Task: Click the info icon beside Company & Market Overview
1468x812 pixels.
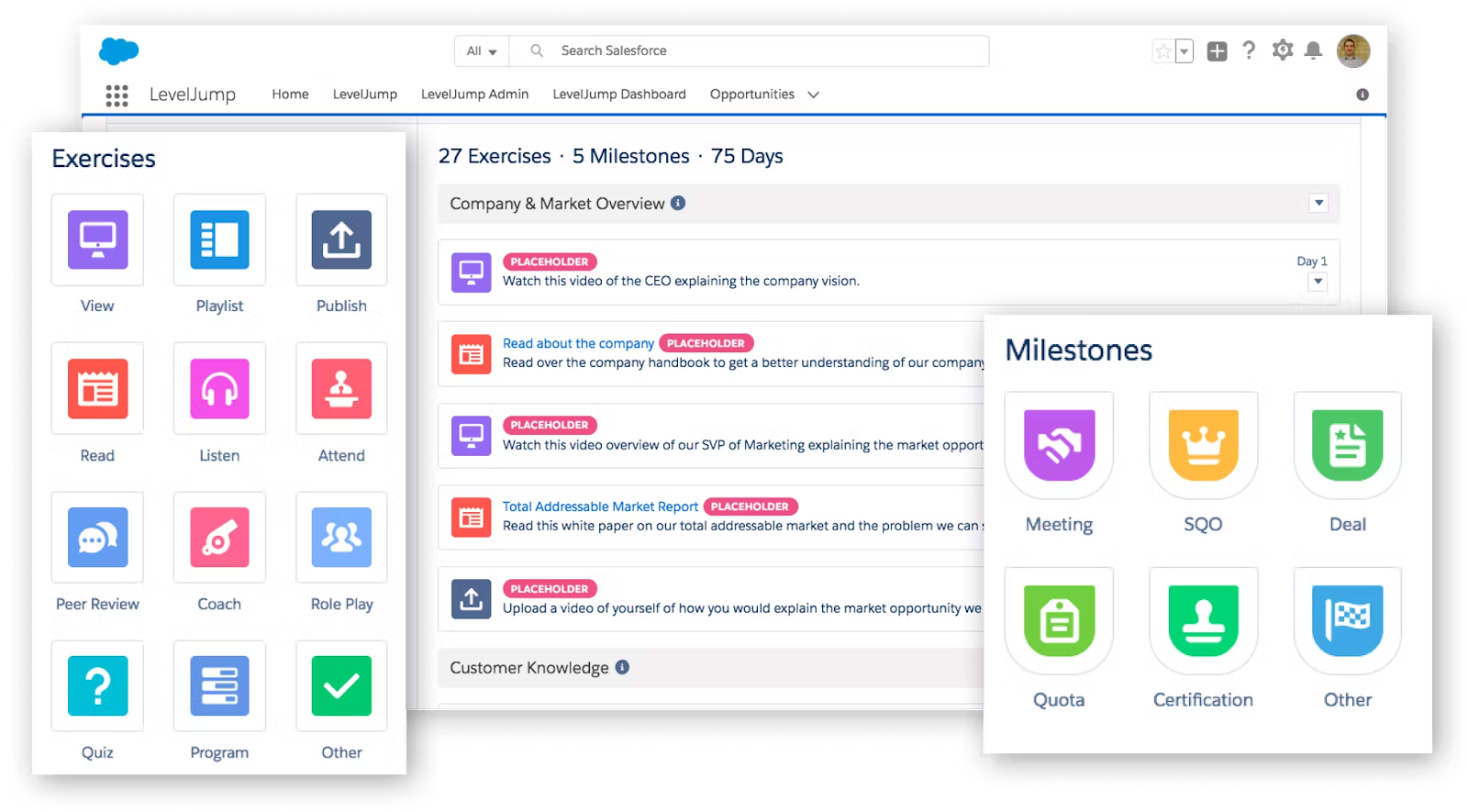Action: pyautogui.click(x=678, y=203)
